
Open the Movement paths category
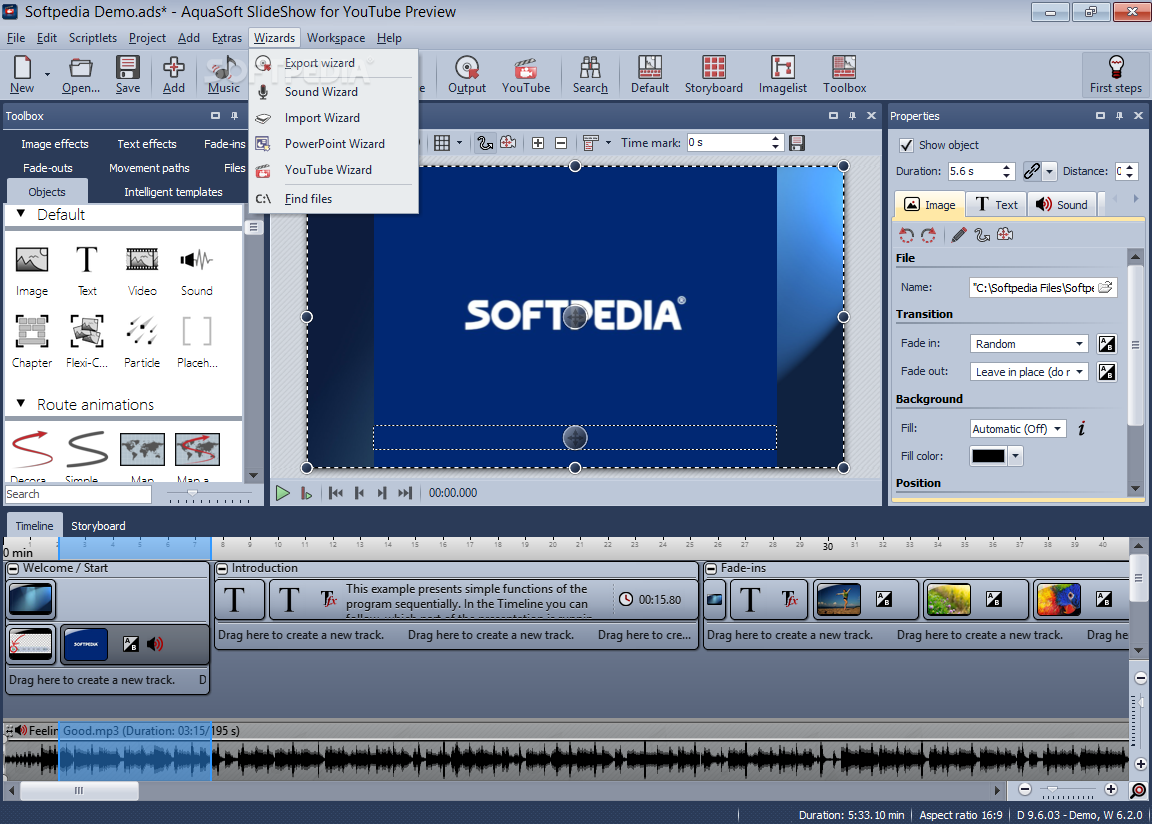point(149,167)
